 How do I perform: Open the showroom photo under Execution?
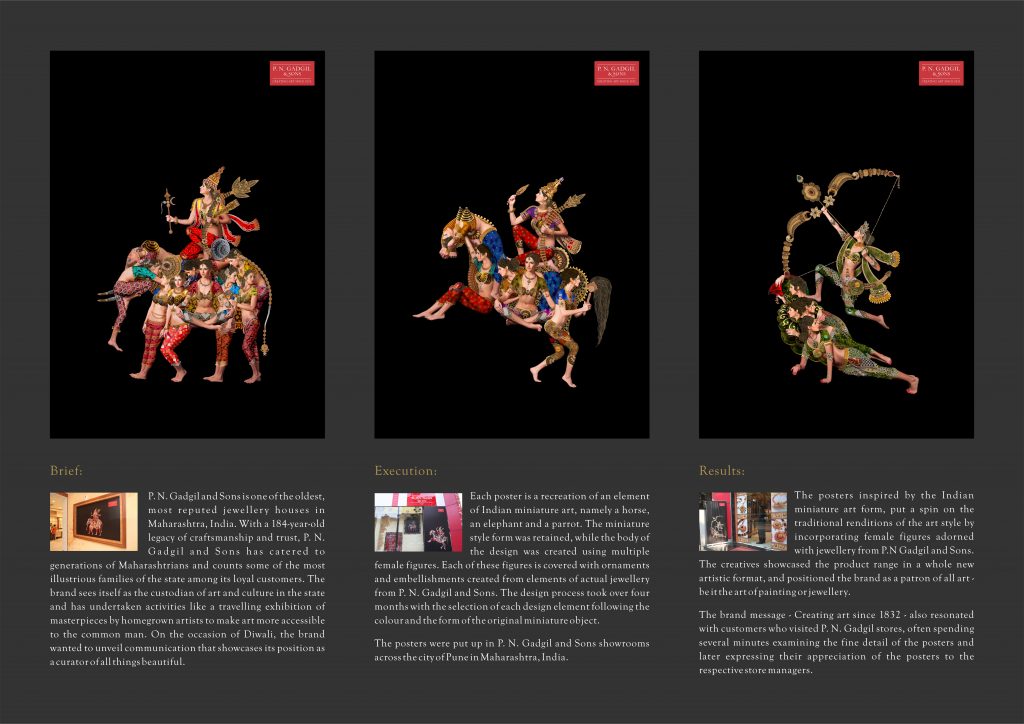(418, 522)
